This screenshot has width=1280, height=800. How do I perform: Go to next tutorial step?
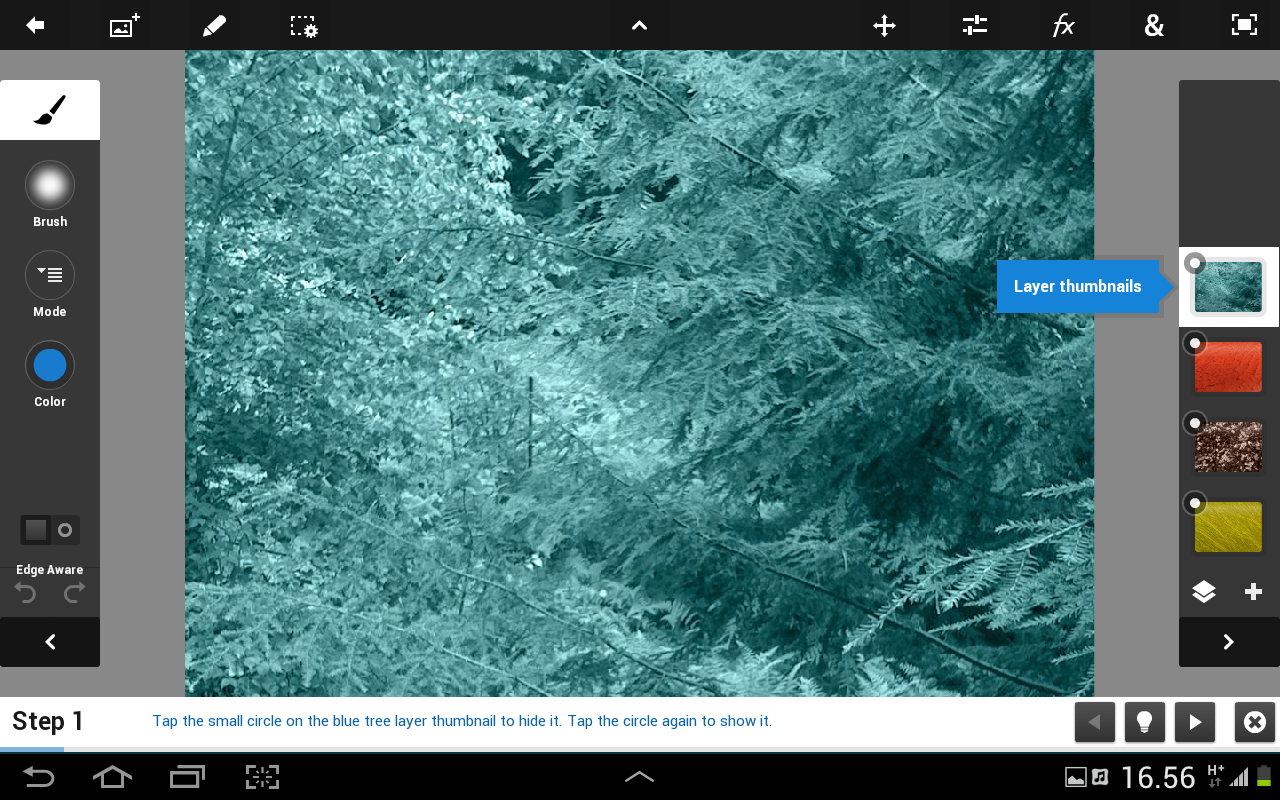coord(1195,722)
